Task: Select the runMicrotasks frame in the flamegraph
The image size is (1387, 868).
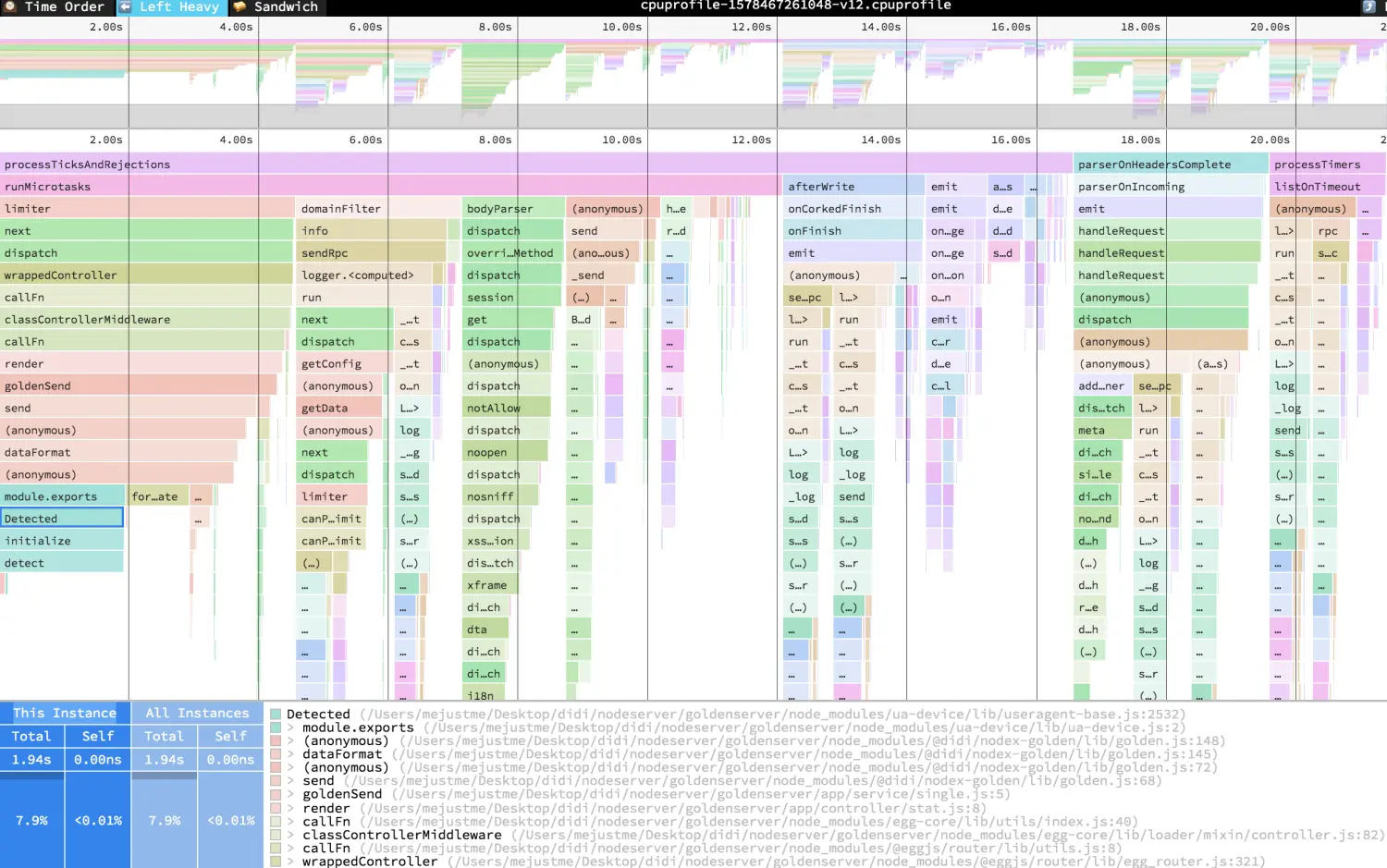Action: [x=389, y=187]
